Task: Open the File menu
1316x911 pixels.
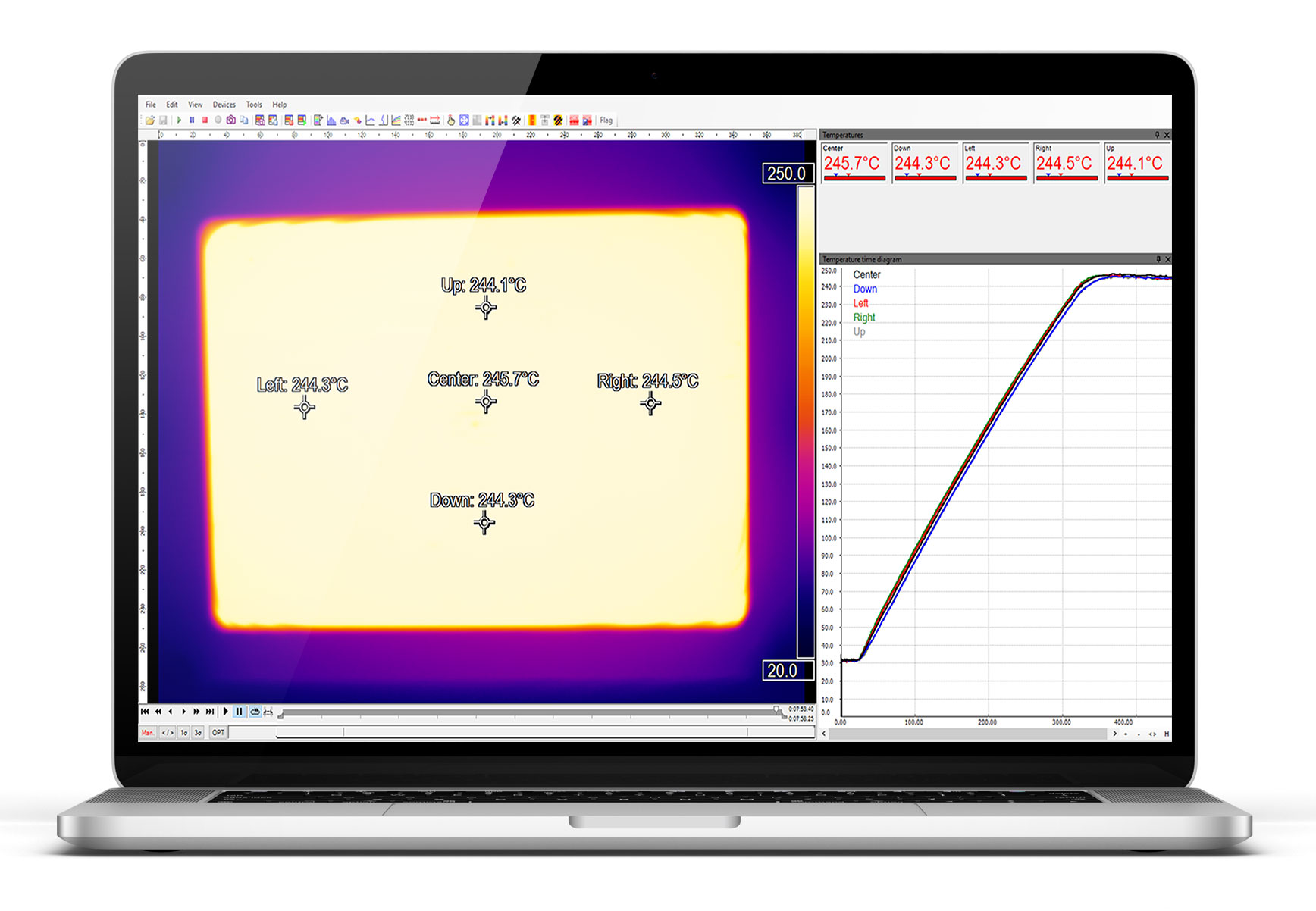Action: pyautogui.click(x=151, y=105)
